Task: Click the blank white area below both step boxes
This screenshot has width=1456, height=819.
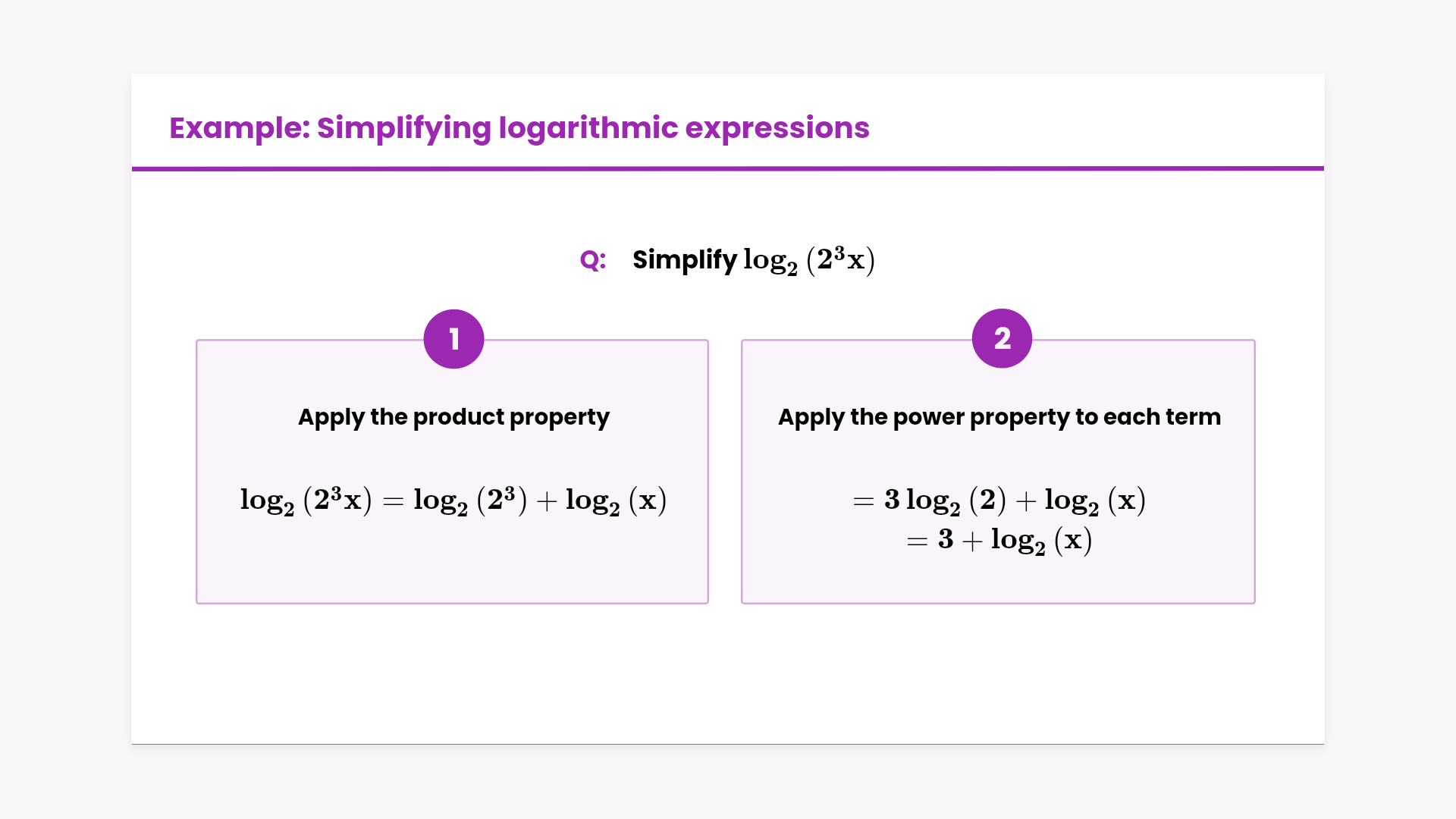Action: 728,675
